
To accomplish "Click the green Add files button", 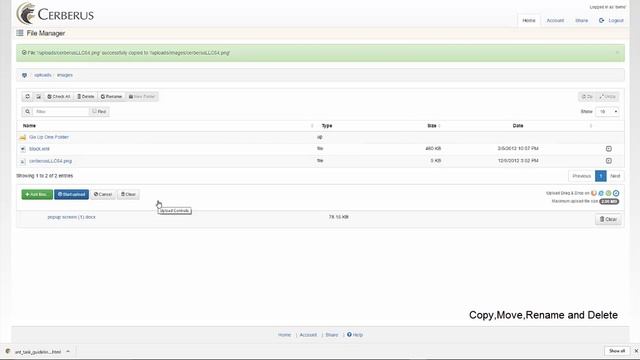I will click(37, 194).
